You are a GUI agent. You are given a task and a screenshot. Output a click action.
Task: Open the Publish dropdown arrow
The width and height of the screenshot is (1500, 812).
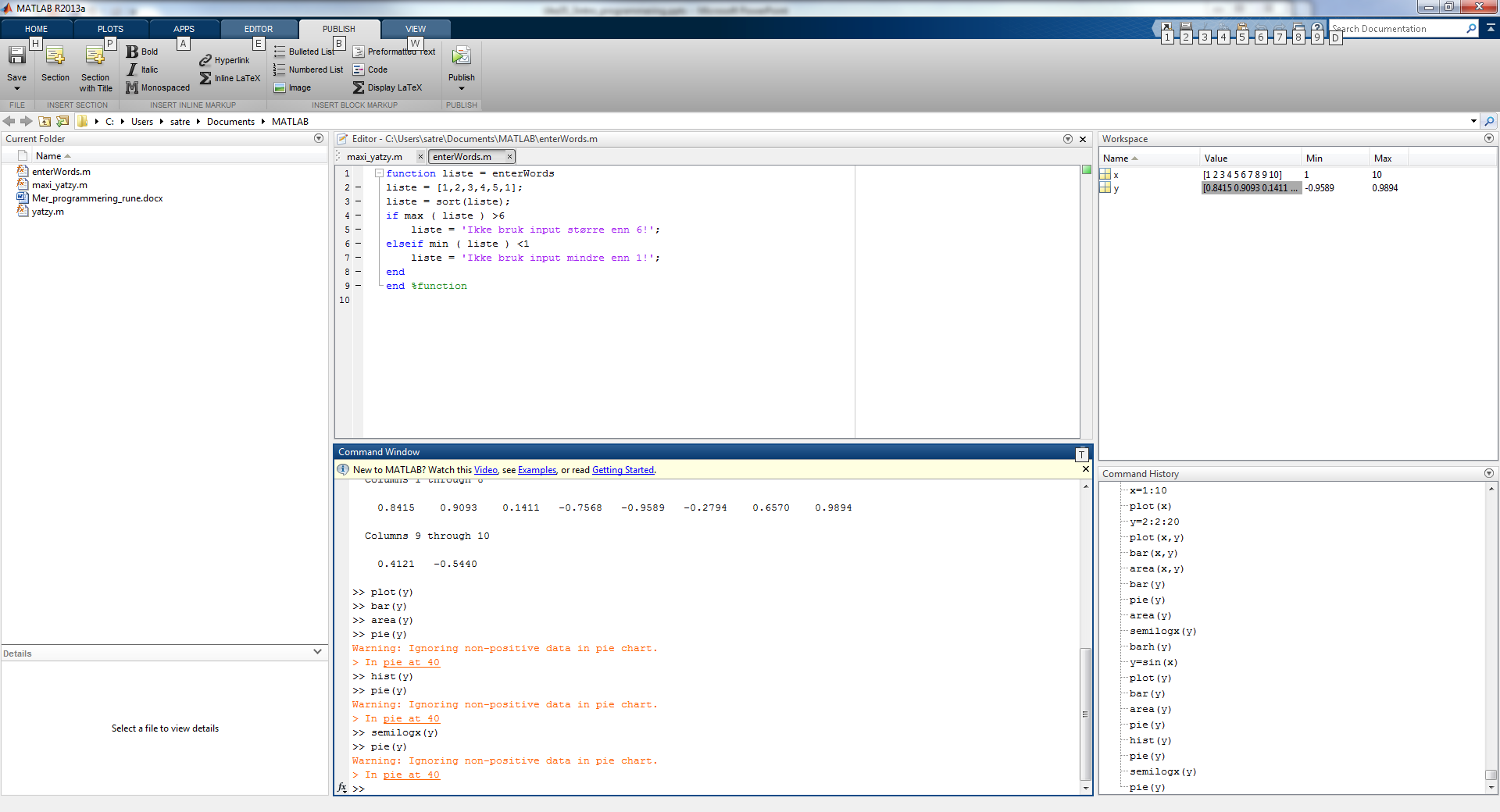pos(462,88)
